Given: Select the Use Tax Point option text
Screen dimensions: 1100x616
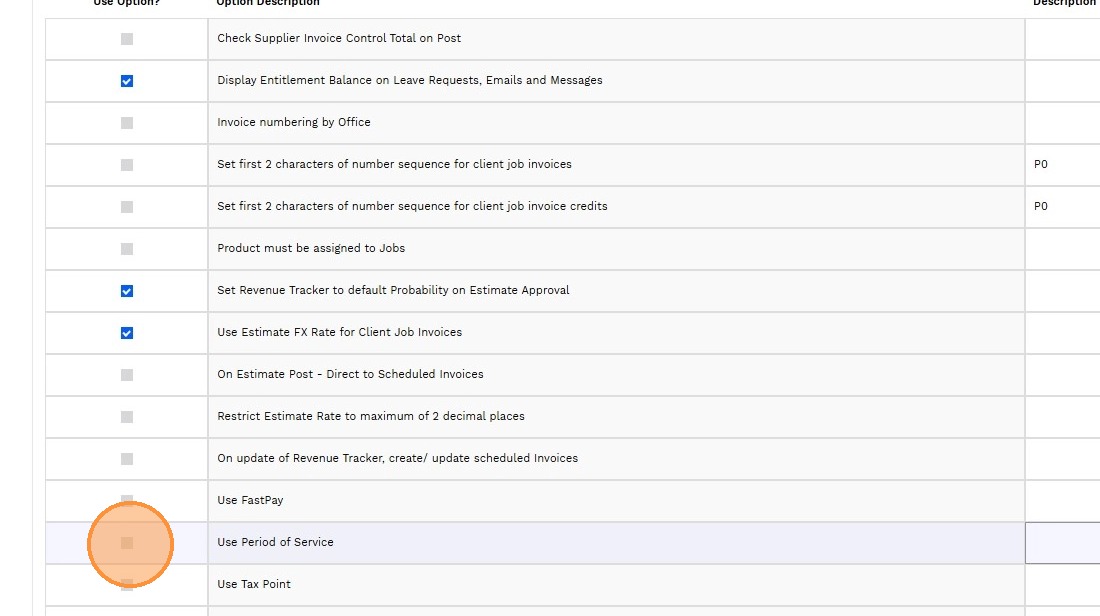Looking at the screenshot, I should [256, 584].
